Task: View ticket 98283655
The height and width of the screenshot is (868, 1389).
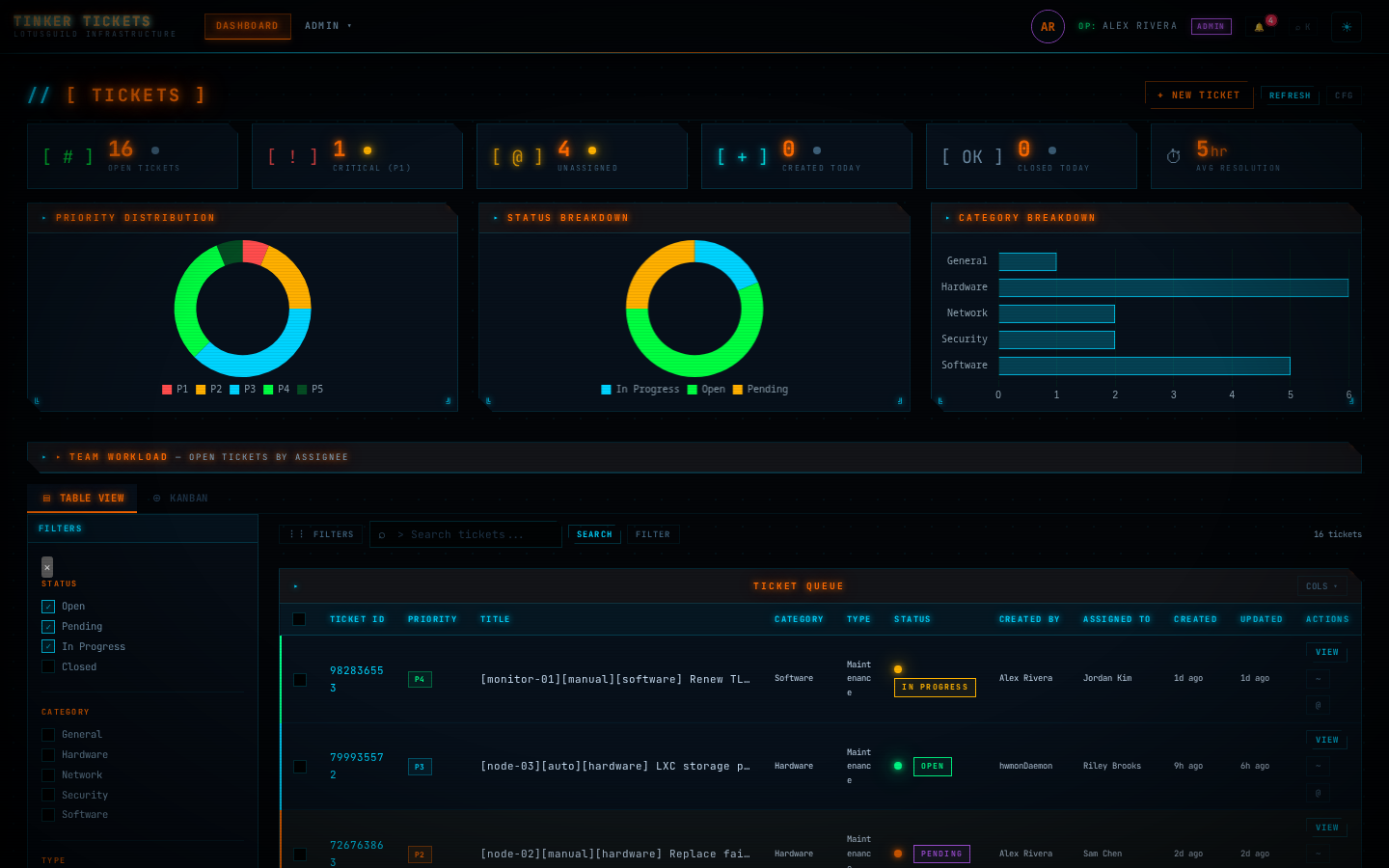Action: (x=1327, y=653)
